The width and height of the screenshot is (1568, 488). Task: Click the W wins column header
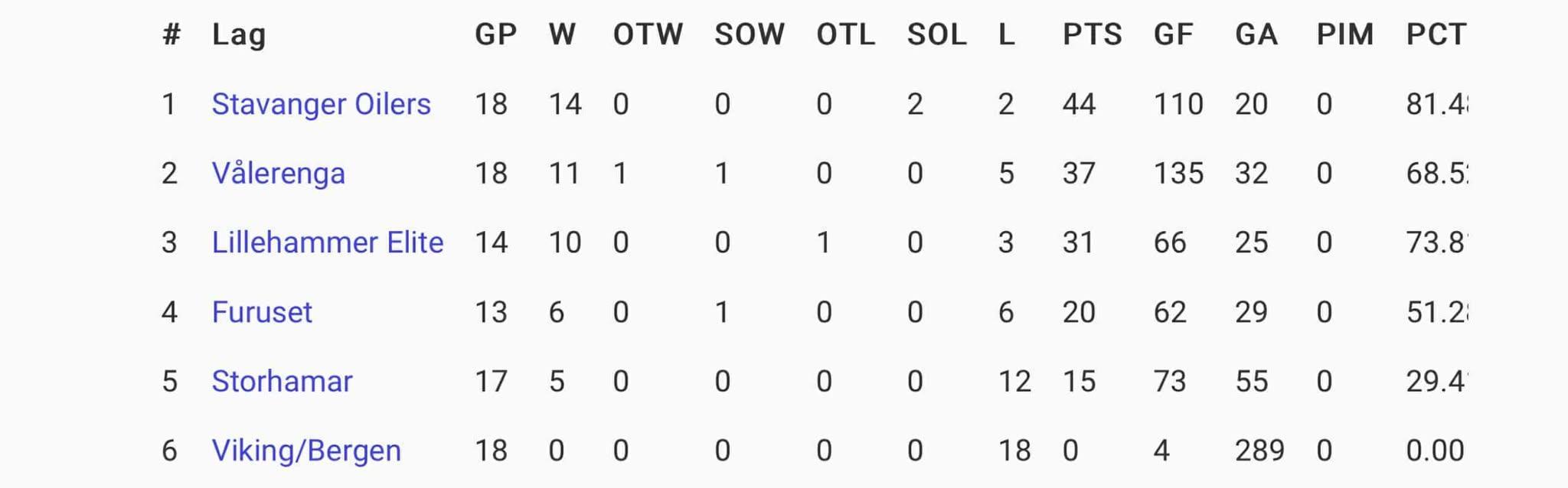(562, 34)
